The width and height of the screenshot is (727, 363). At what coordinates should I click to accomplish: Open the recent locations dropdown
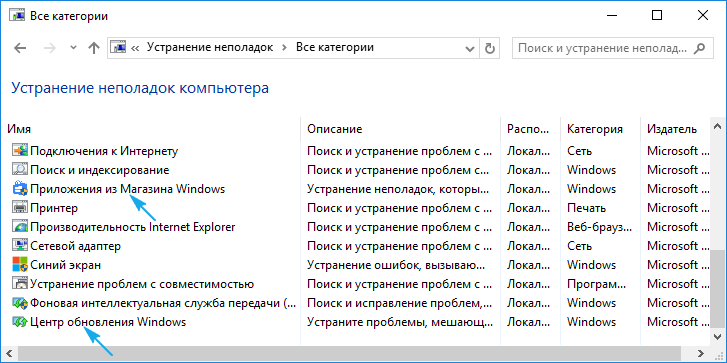coord(72,48)
